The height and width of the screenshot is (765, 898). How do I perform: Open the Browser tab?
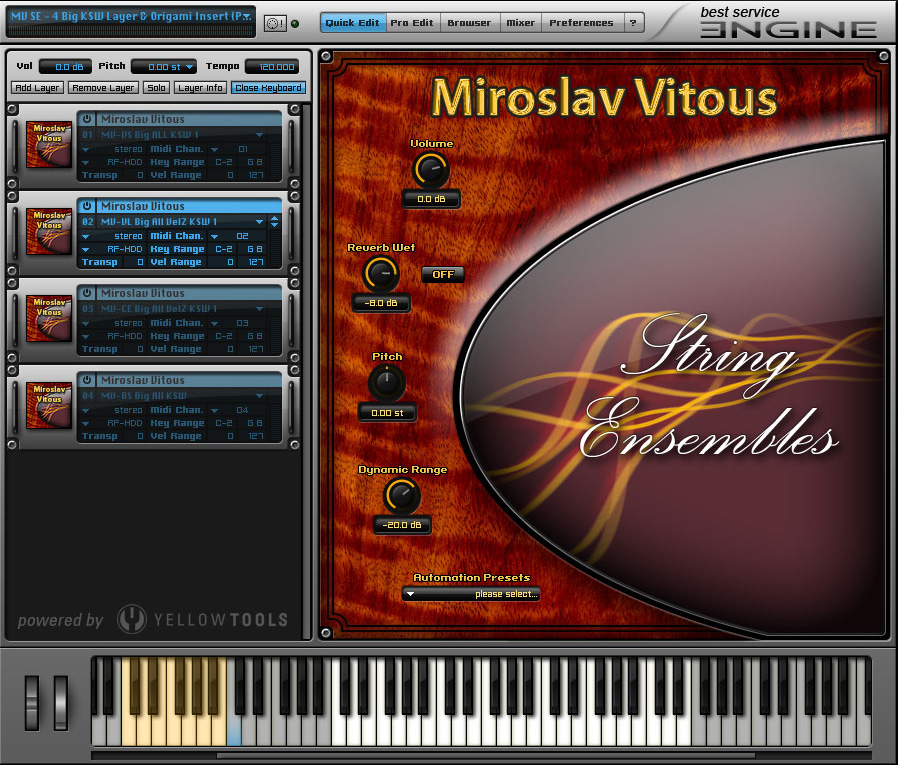click(470, 23)
